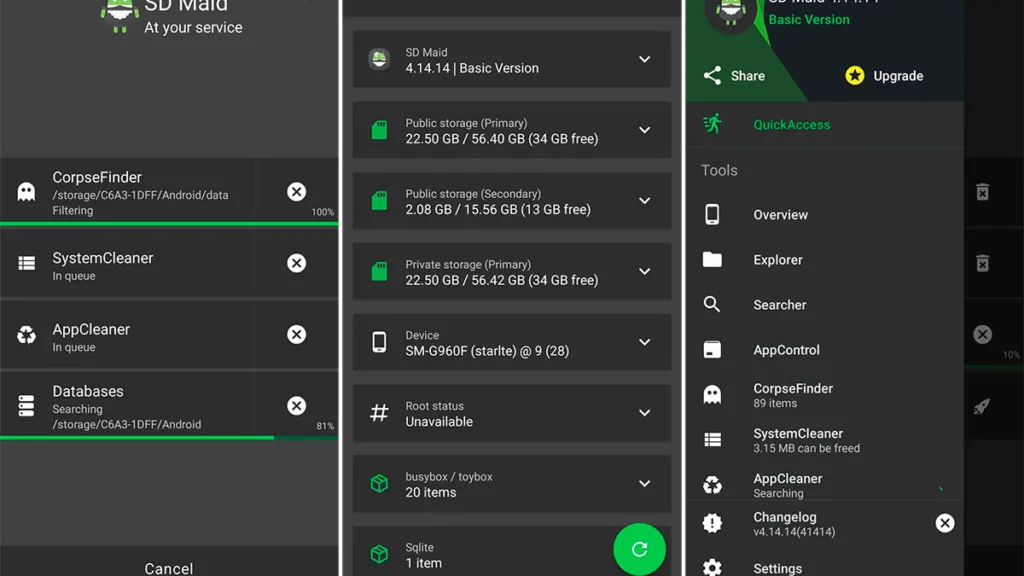Click the rocket icon behind the drawer
This screenshot has width=1024, height=576.
pyautogui.click(x=982, y=406)
